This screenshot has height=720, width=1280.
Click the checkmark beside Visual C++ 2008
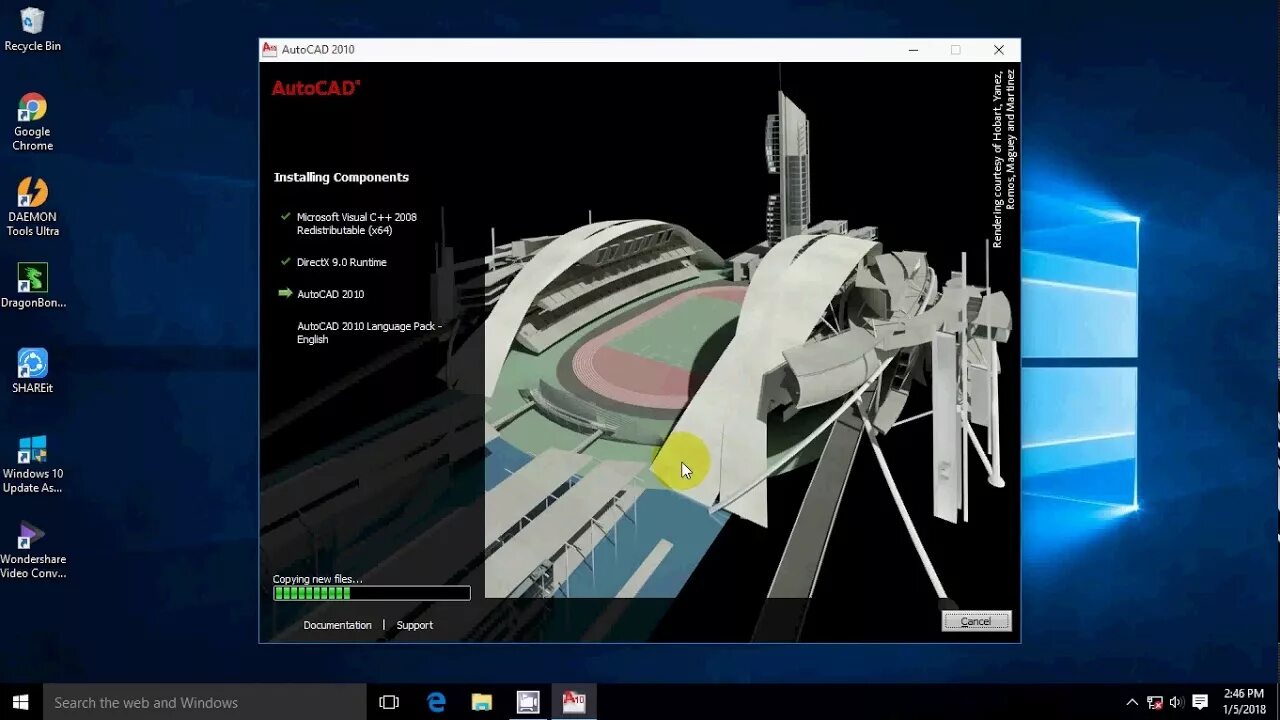(286, 216)
